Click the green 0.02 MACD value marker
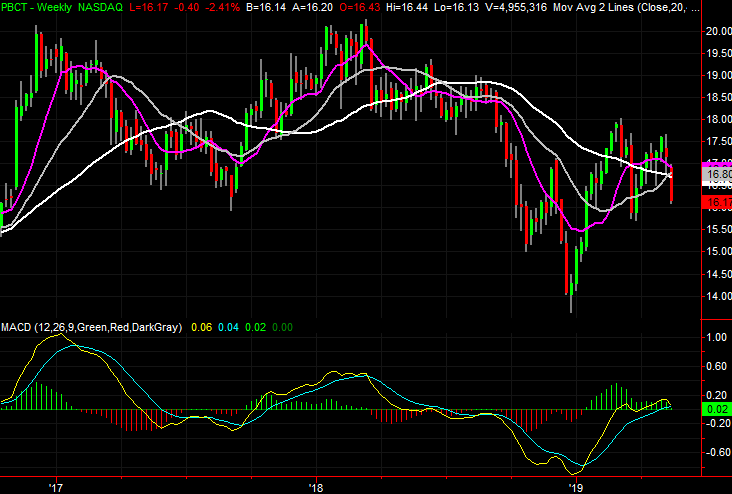The width and height of the screenshot is (732, 494). [716, 409]
